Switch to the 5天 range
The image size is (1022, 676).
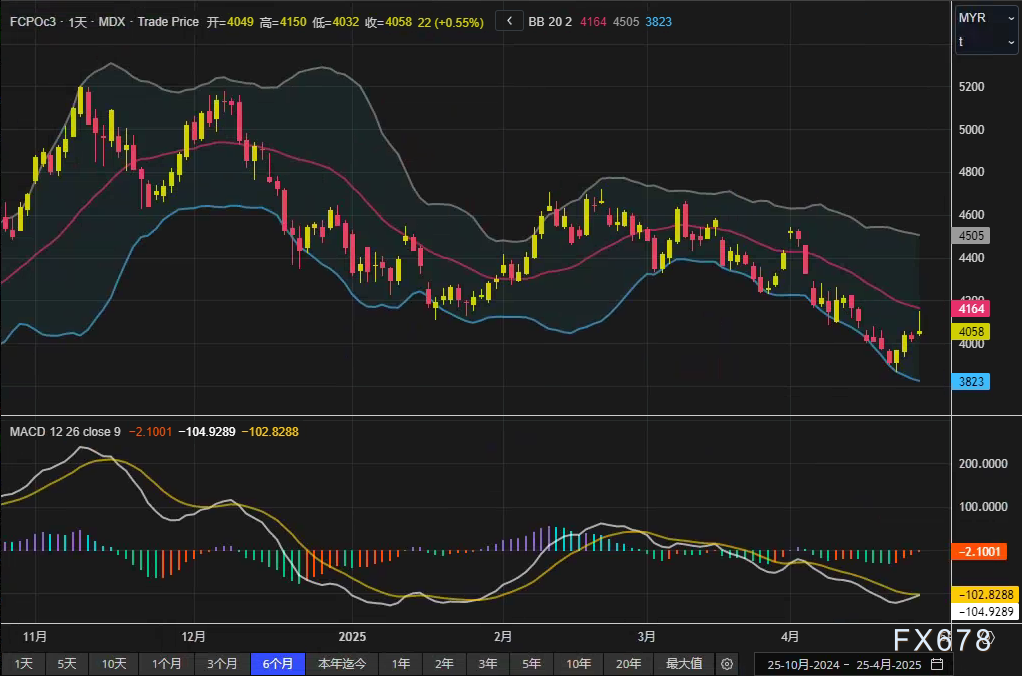click(x=67, y=664)
